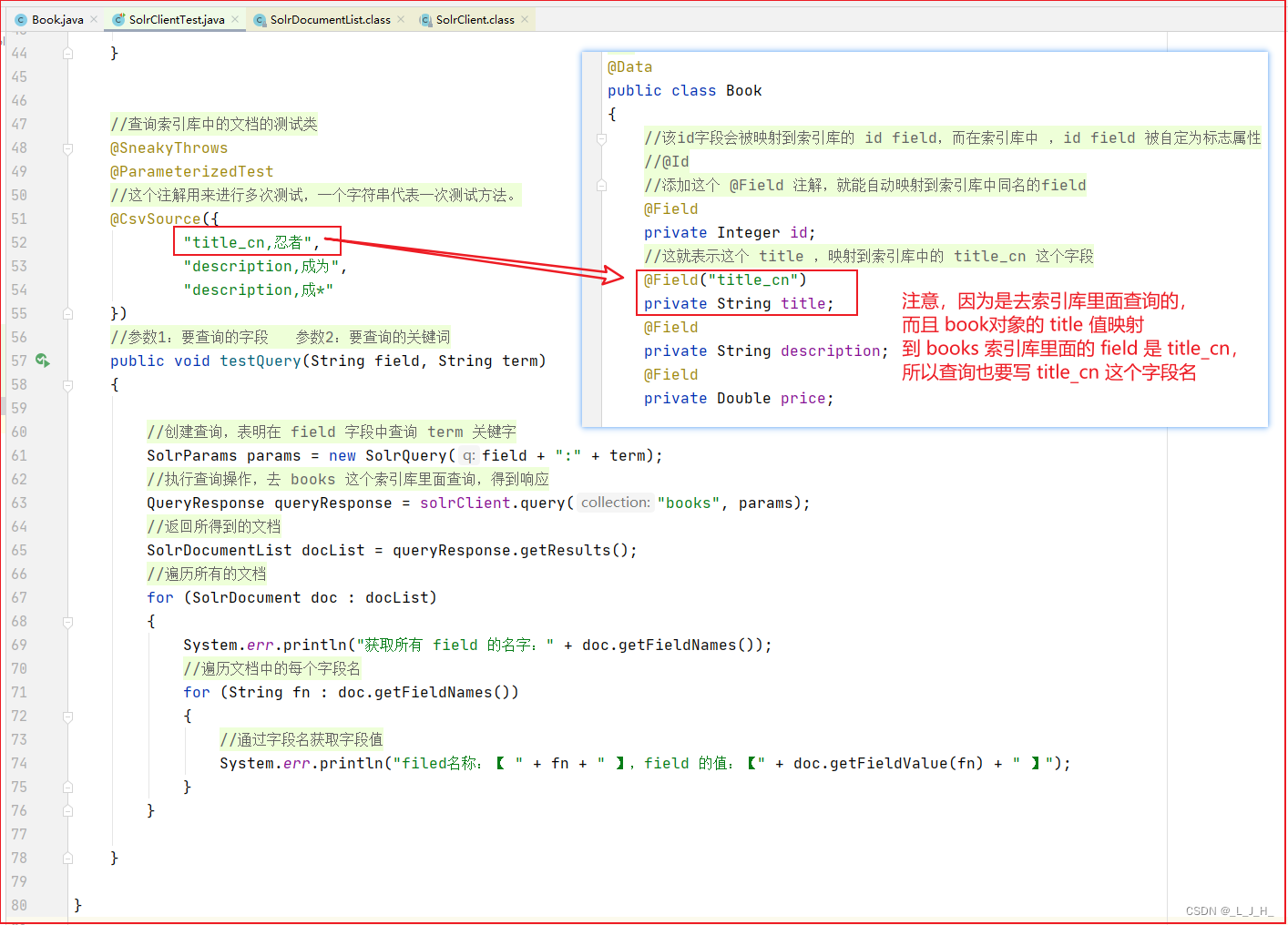Click 'private Double price;' in Book class
Image resolution: width=1288 pixels, height=925 pixels.
pyautogui.click(x=739, y=398)
